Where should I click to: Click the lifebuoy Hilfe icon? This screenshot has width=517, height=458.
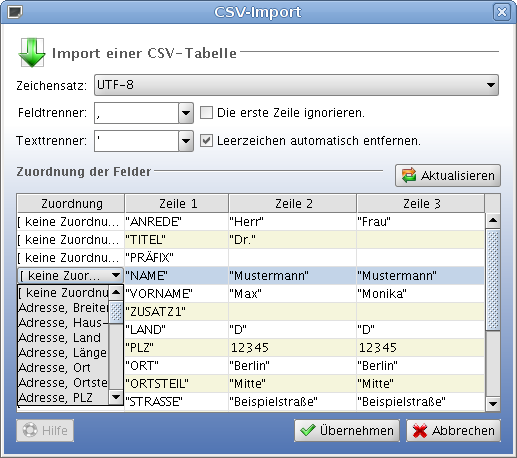[30, 430]
